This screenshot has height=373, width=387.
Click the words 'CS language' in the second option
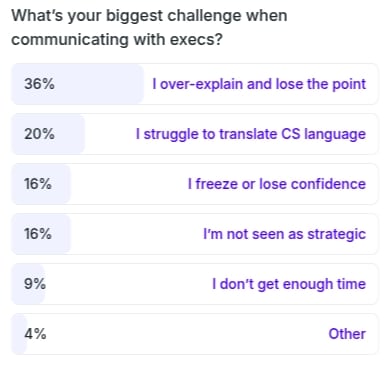(x=324, y=134)
